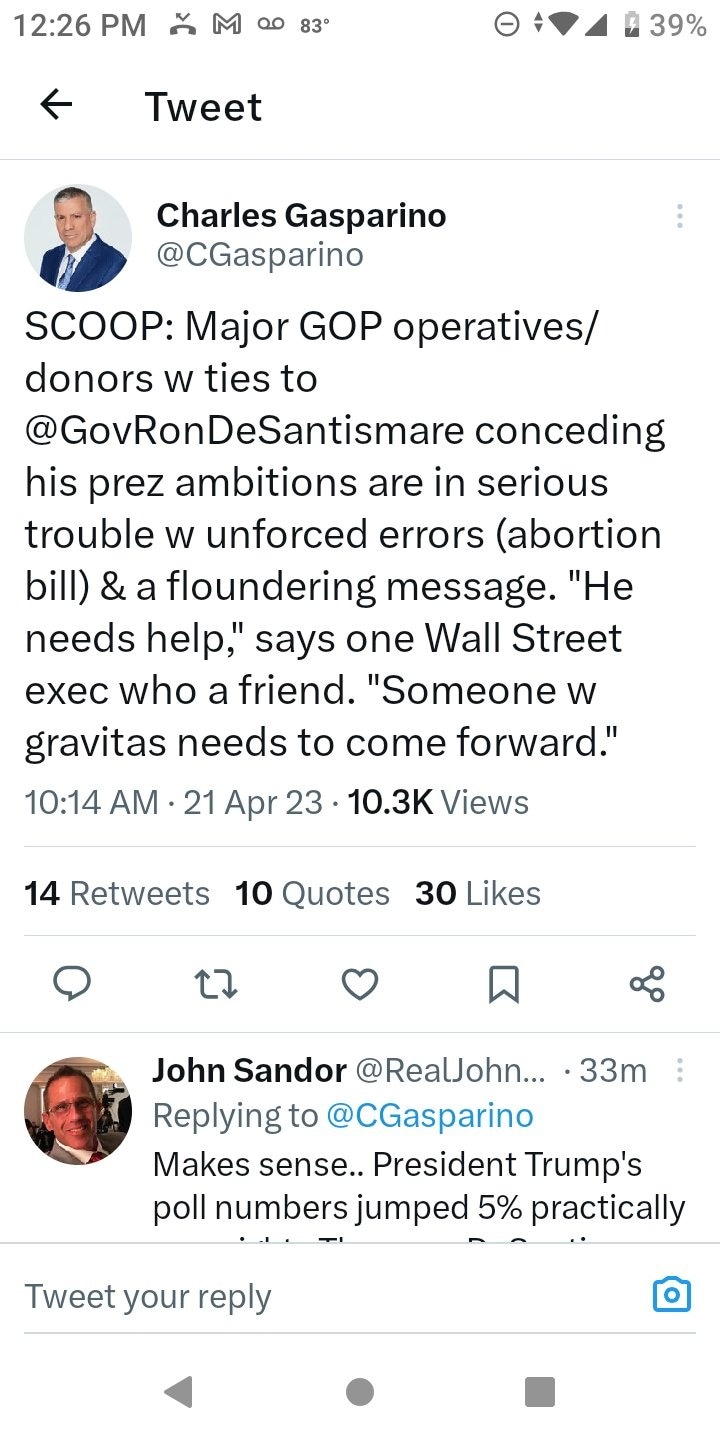Tap the share icon
This screenshot has height=1440, width=720.
(x=647, y=984)
